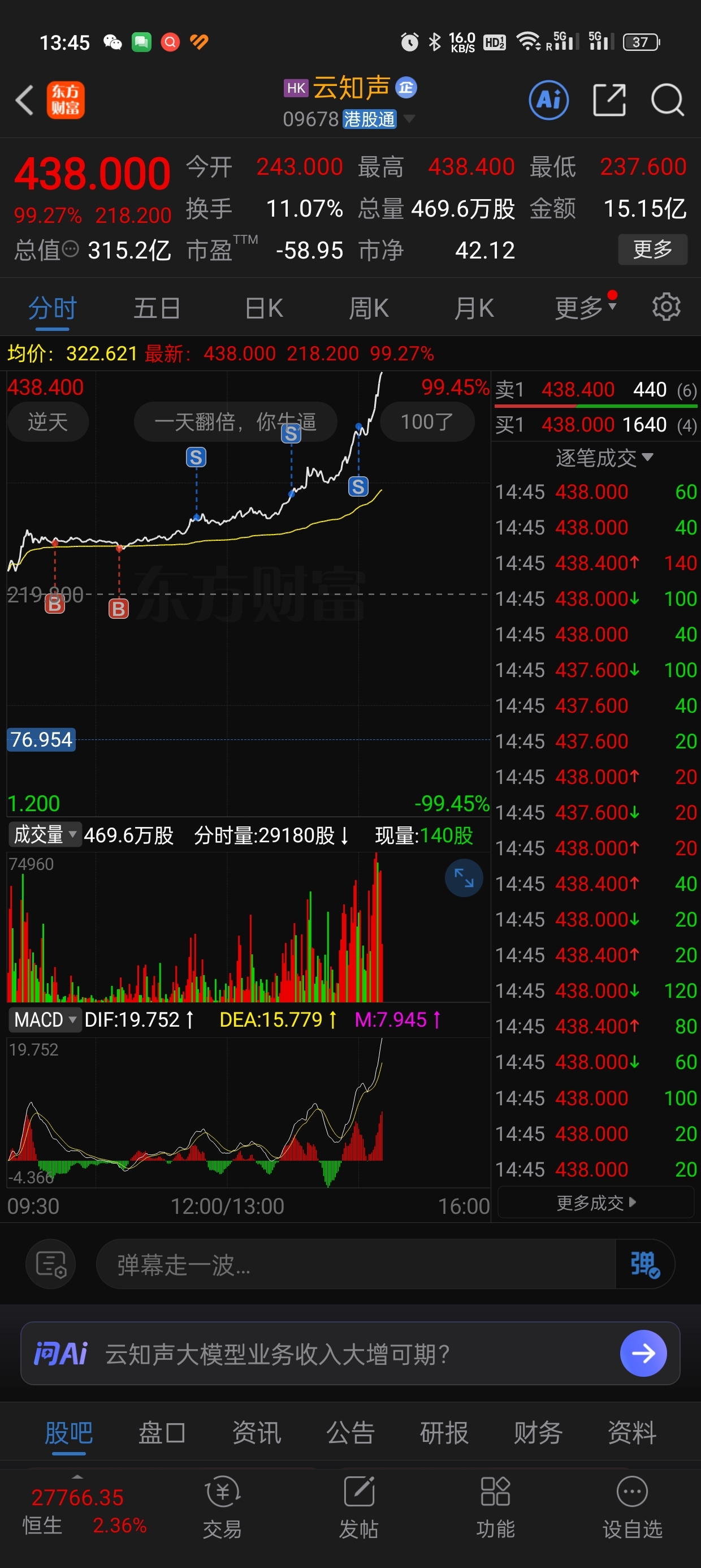Tap the 市盈TTM -58.95 value
Screen dimensions: 701x1568
click(x=310, y=250)
